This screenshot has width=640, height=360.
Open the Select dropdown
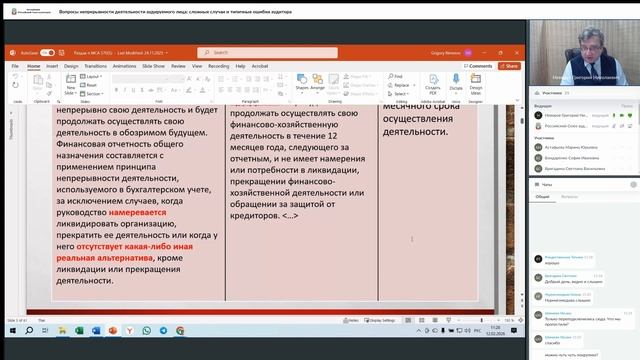click(398, 94)
